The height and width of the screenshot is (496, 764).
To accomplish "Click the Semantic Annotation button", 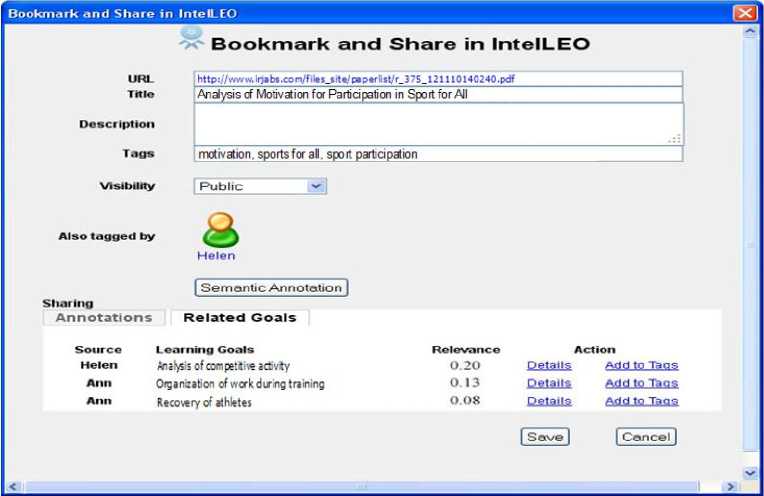I will 271,287.
